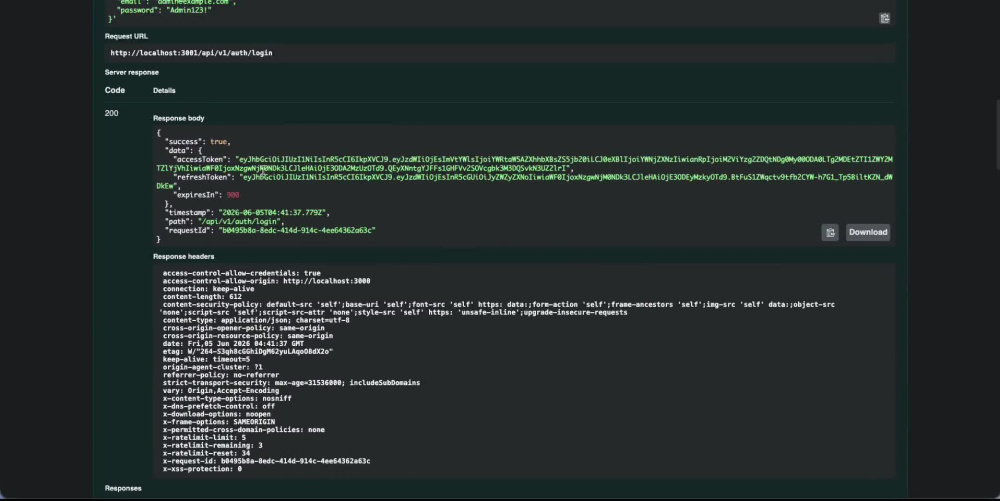
Task: Click the x-download-options: noopen header
Action: tap(217, 414)
